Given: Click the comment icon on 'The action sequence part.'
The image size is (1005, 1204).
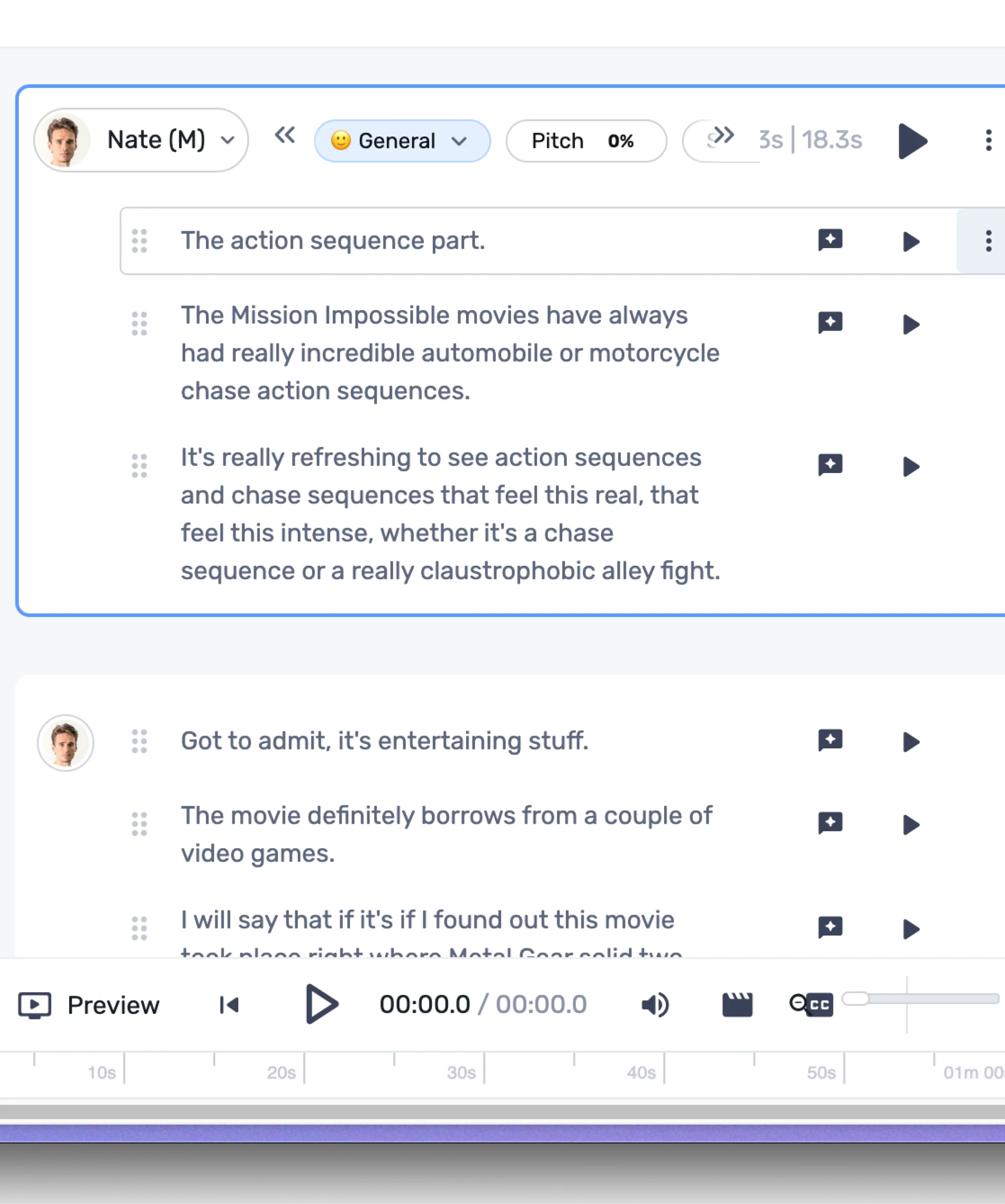Looking at the screenshot, I should (x=830, y=241).
